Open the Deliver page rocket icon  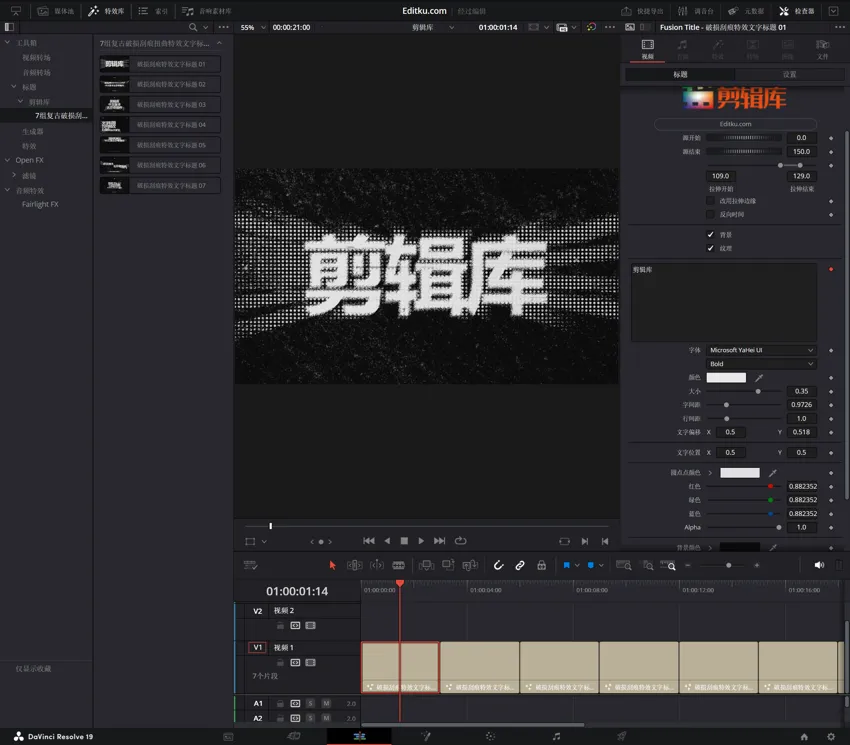621,736
